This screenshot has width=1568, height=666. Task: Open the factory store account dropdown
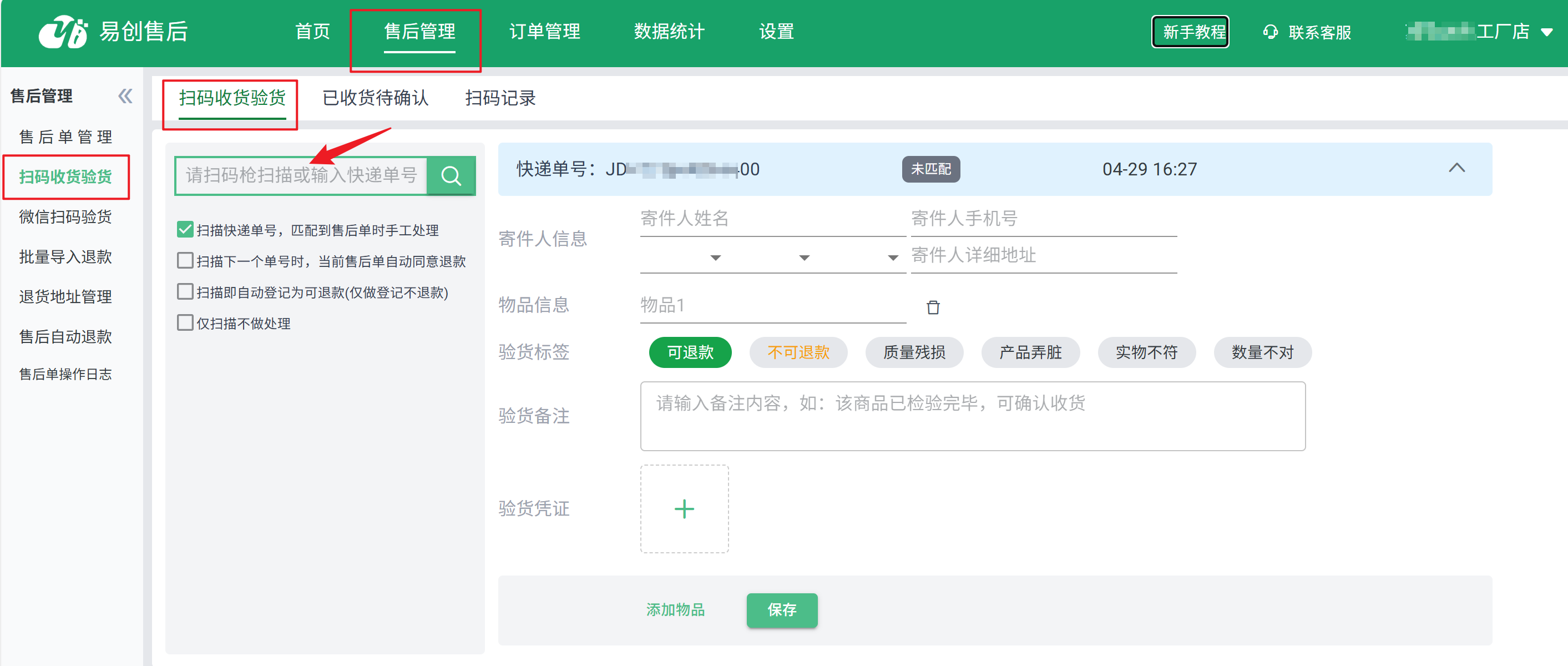click(1546, 32)
